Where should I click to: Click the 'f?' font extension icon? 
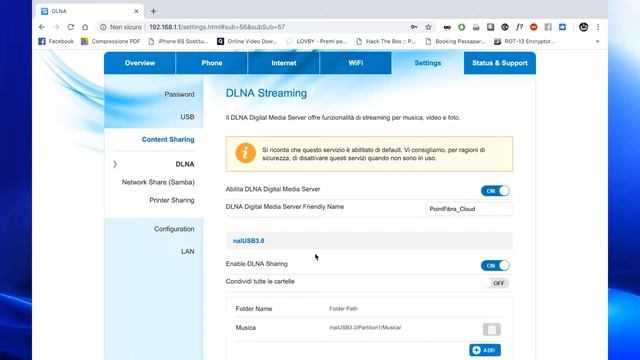tap(519, 27)
